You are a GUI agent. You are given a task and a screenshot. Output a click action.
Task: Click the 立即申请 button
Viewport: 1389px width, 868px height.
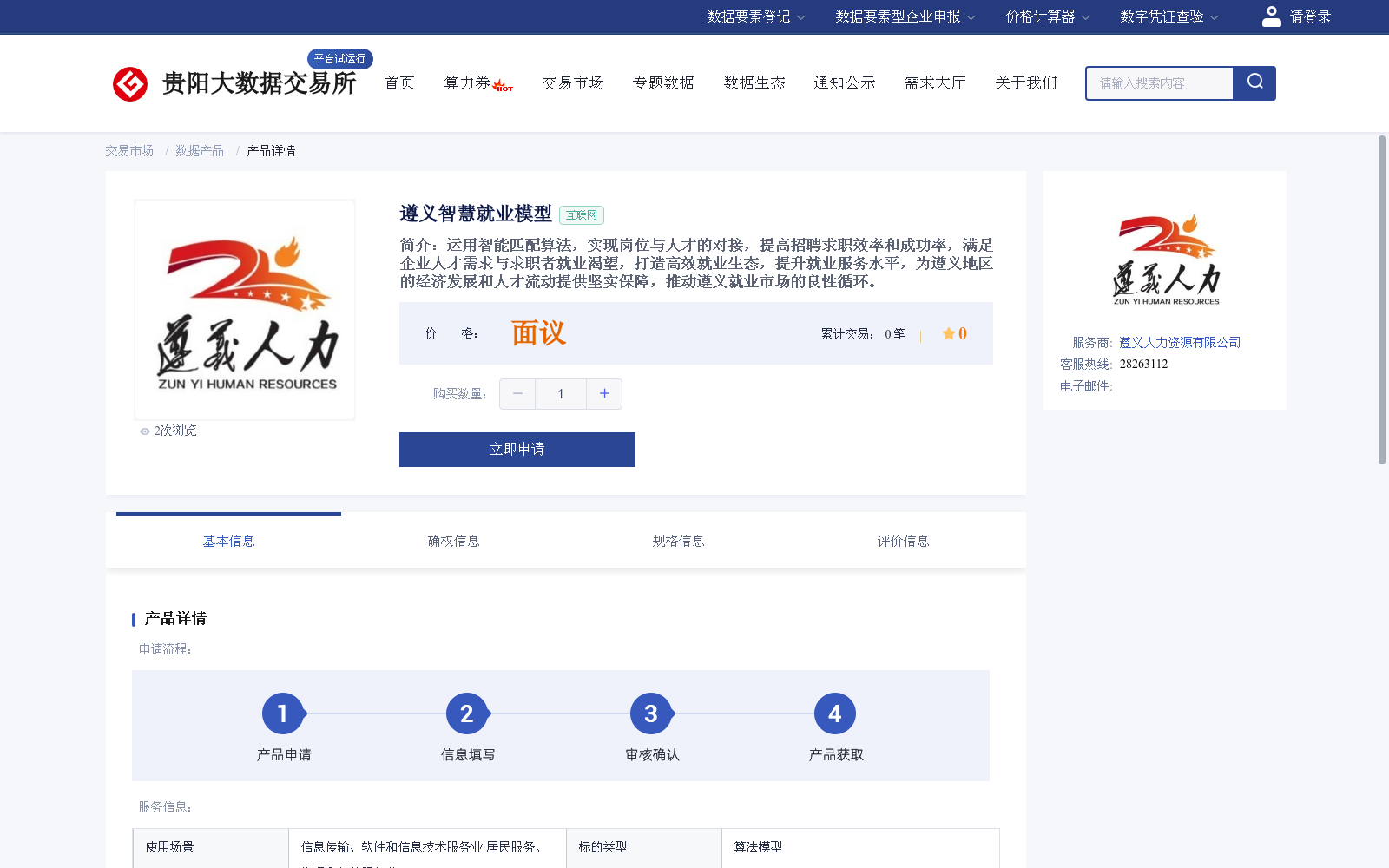517,450
